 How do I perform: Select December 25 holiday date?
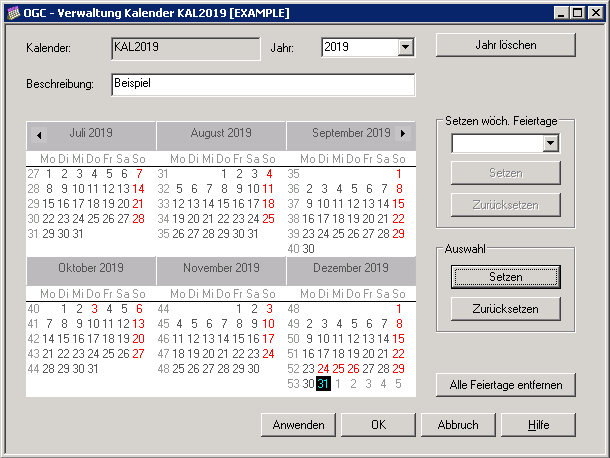point(338,369)
